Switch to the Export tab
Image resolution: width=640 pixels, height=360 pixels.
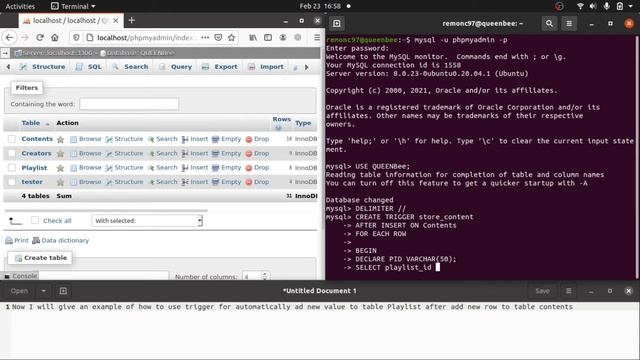220,67
